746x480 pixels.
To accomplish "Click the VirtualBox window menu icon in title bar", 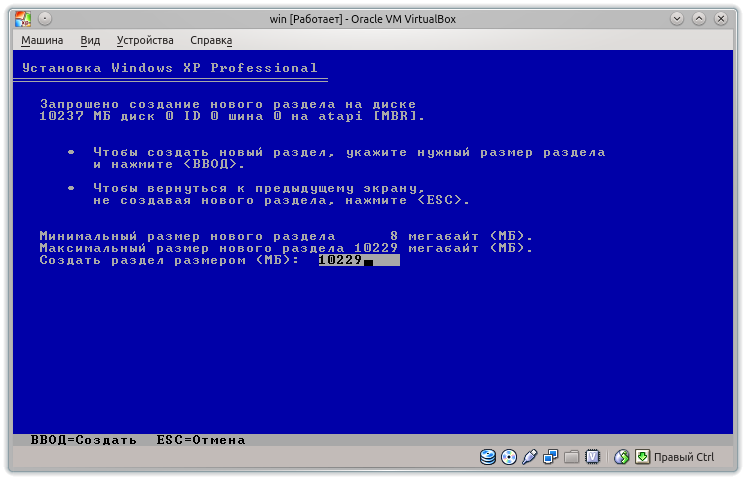I will [23, 19].
